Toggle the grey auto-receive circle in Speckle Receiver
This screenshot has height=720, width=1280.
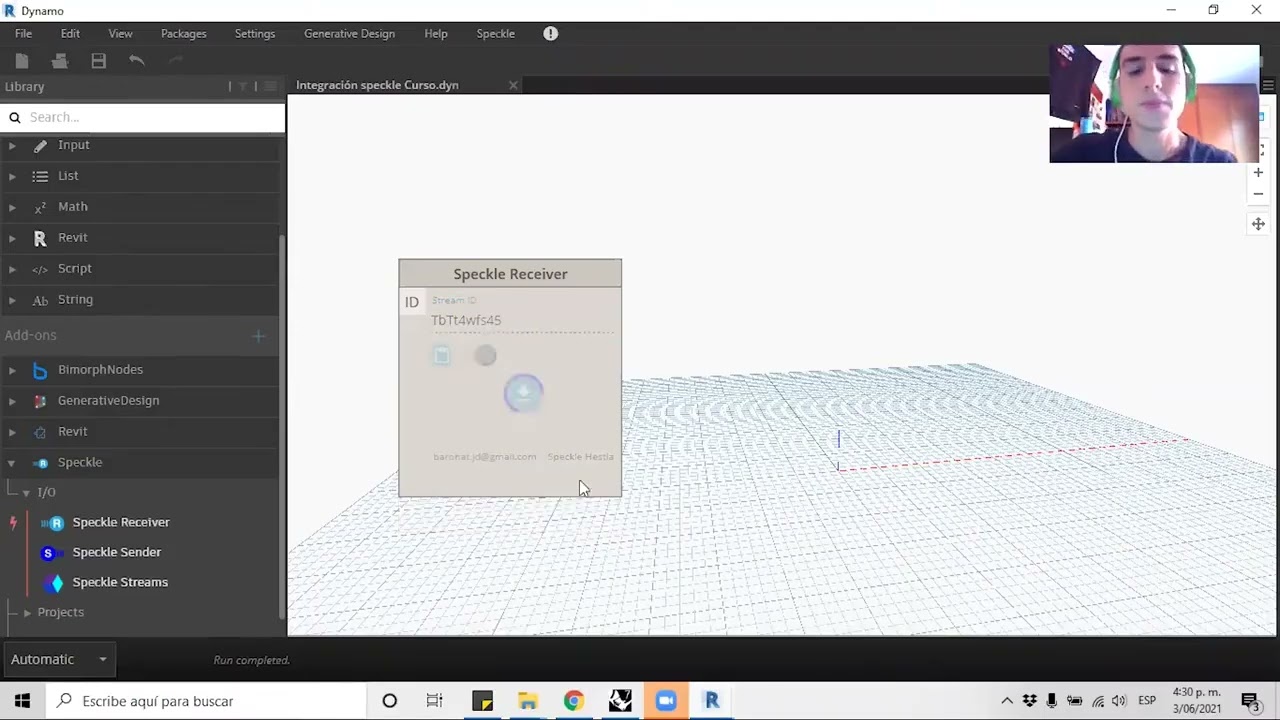click(x=485, y=355)
